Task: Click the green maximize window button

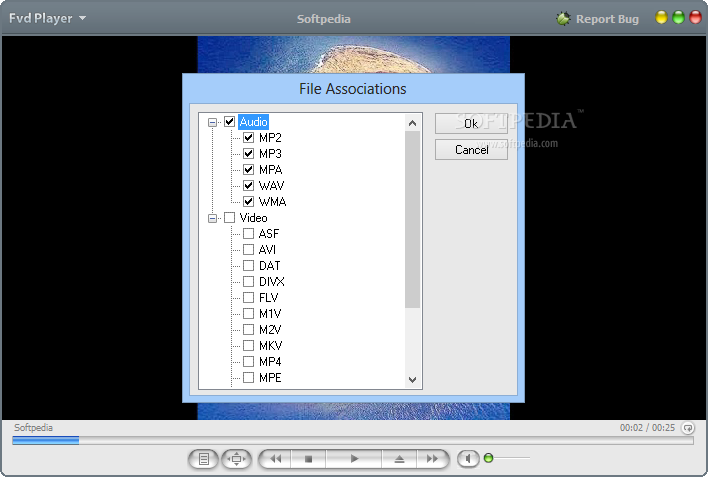Action: click(678, 18)
